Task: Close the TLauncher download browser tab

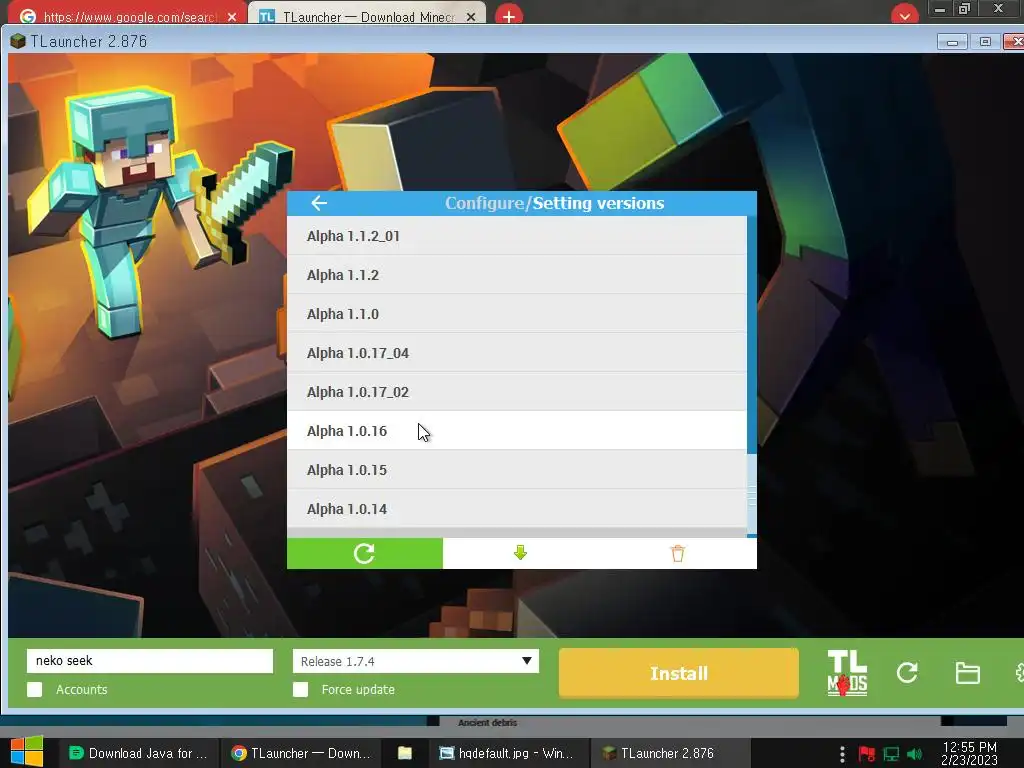Action: (471, 17)
